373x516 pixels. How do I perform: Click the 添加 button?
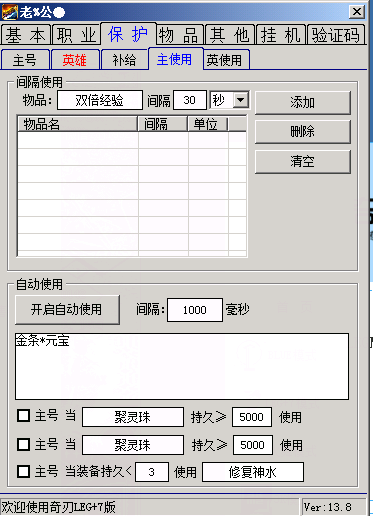303,103
